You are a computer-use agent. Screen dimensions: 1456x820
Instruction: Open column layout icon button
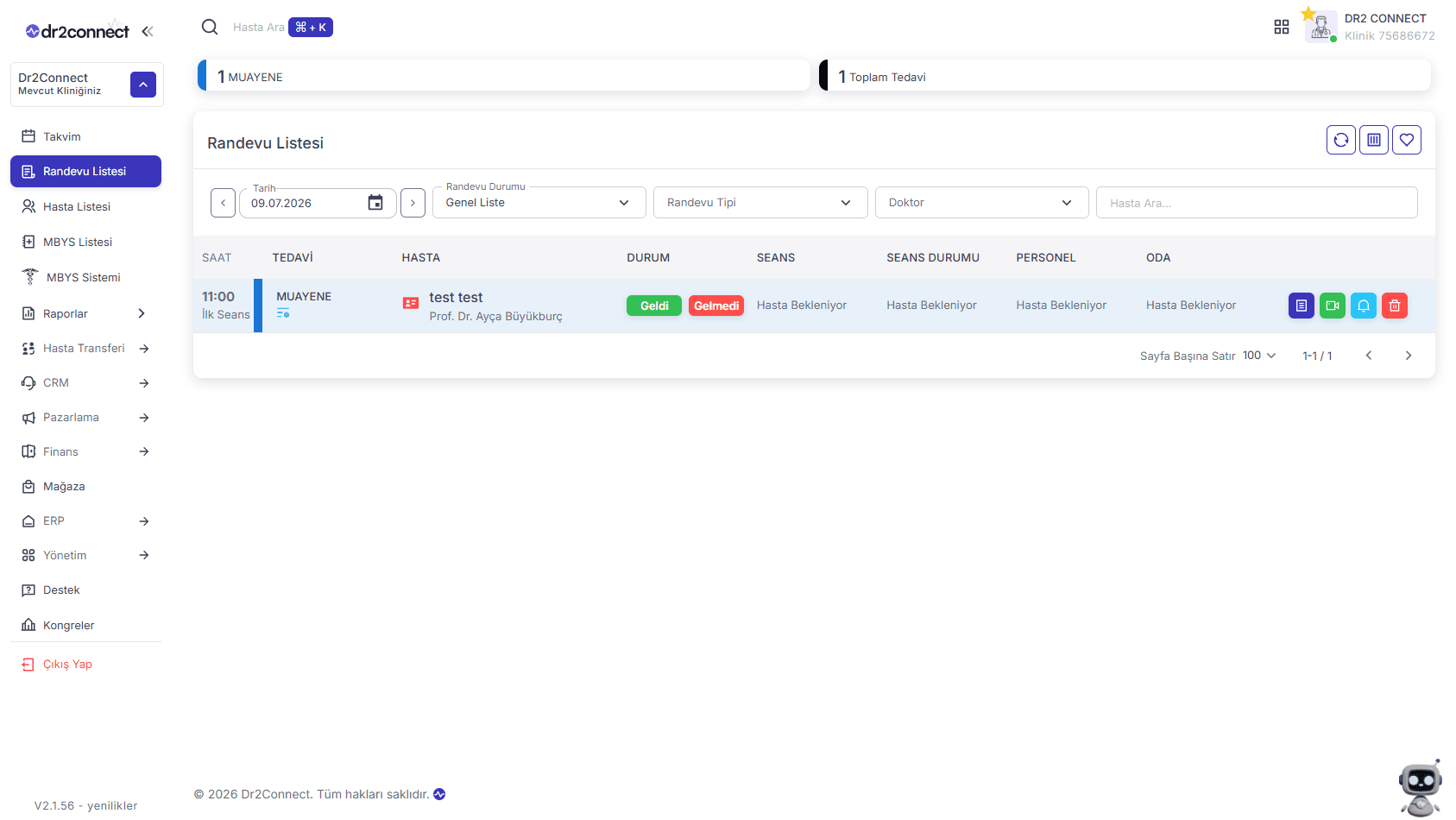(1374, 140)
